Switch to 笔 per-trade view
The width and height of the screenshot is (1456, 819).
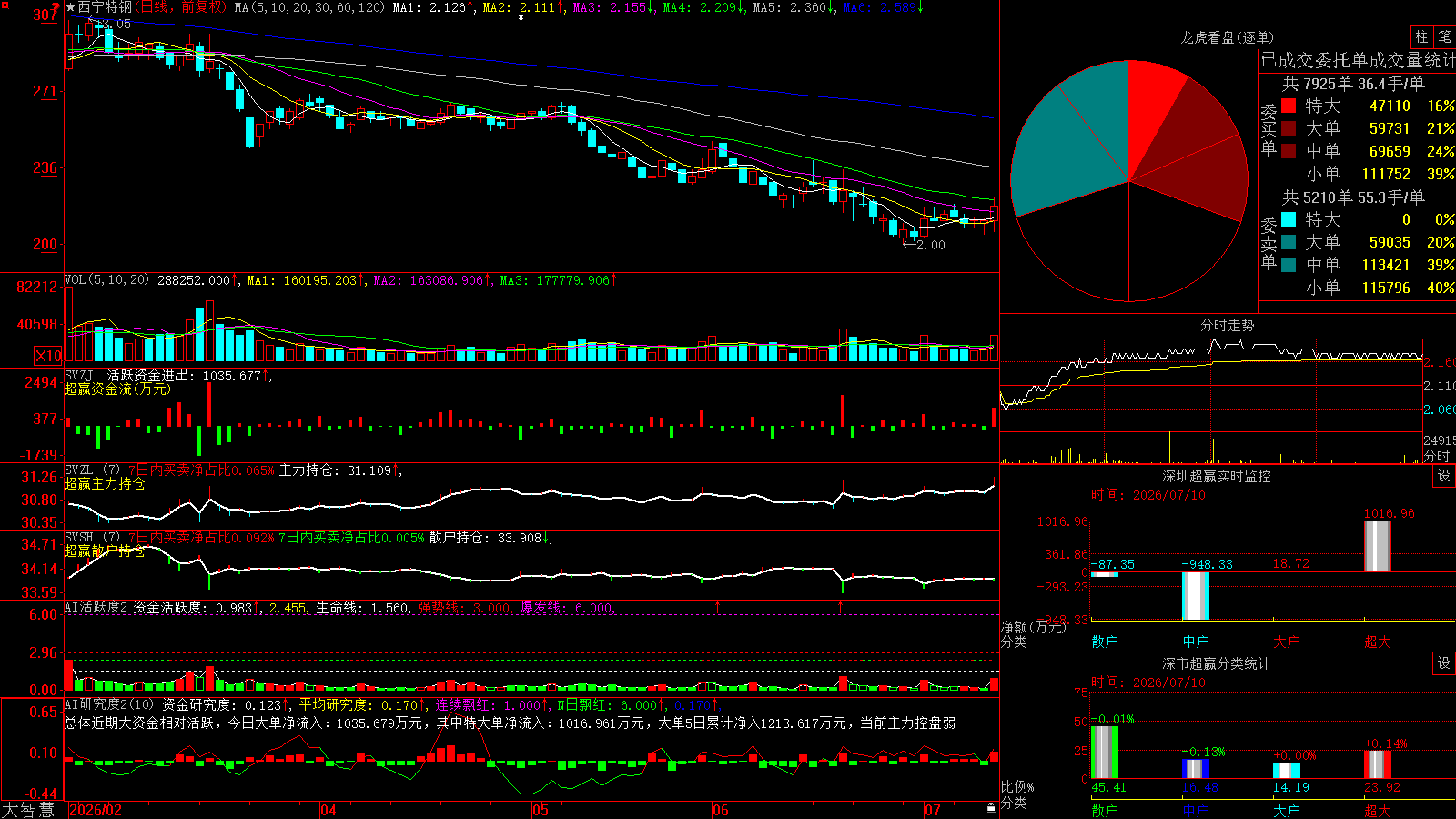pyautogui.click(x=1444, y=36)
